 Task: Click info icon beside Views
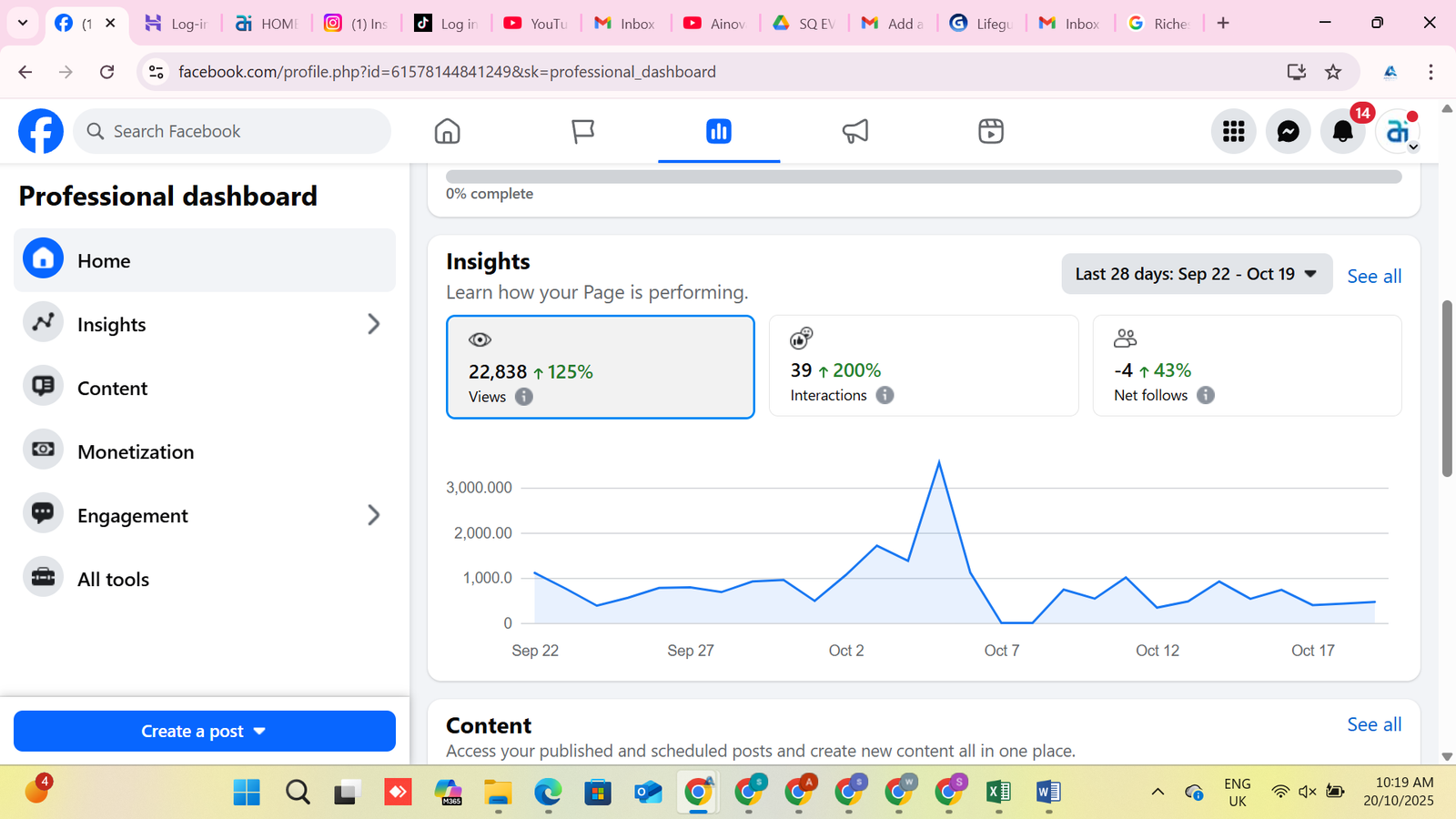524,397
